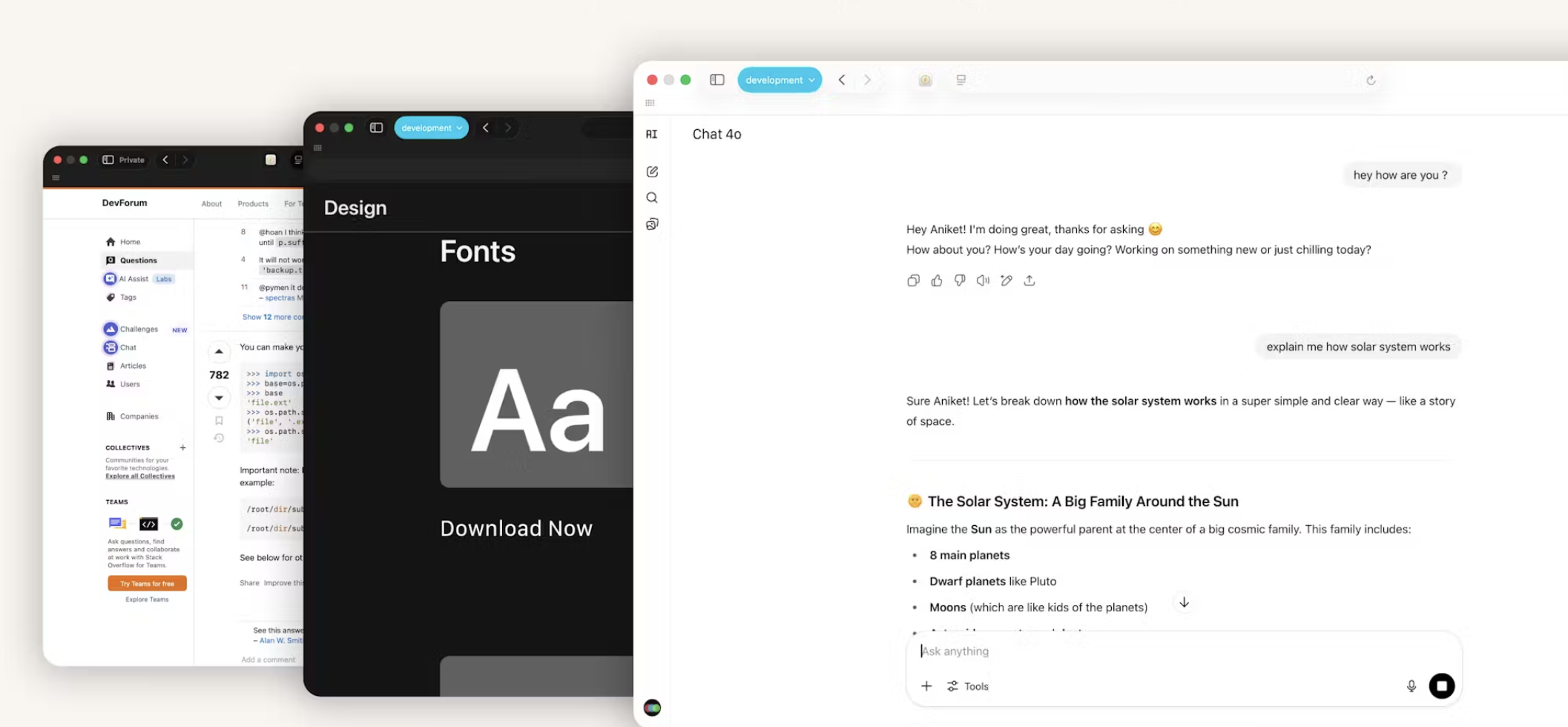The image size is (1568, 727).
Task: Toggle sidebar in the Design window
Action: click(376, 128)
